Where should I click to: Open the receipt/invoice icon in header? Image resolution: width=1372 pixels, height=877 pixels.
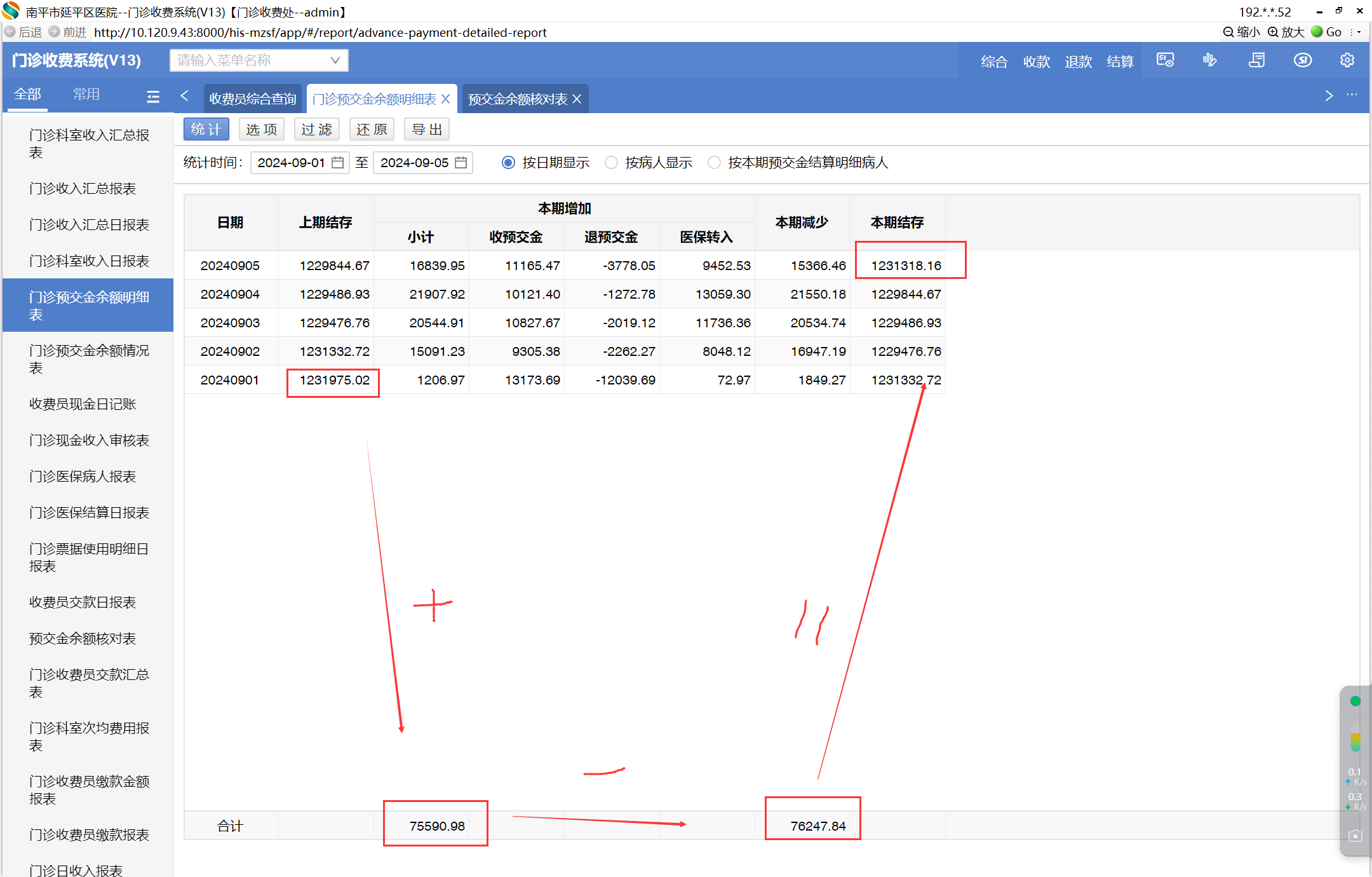tap(1256, 60)
